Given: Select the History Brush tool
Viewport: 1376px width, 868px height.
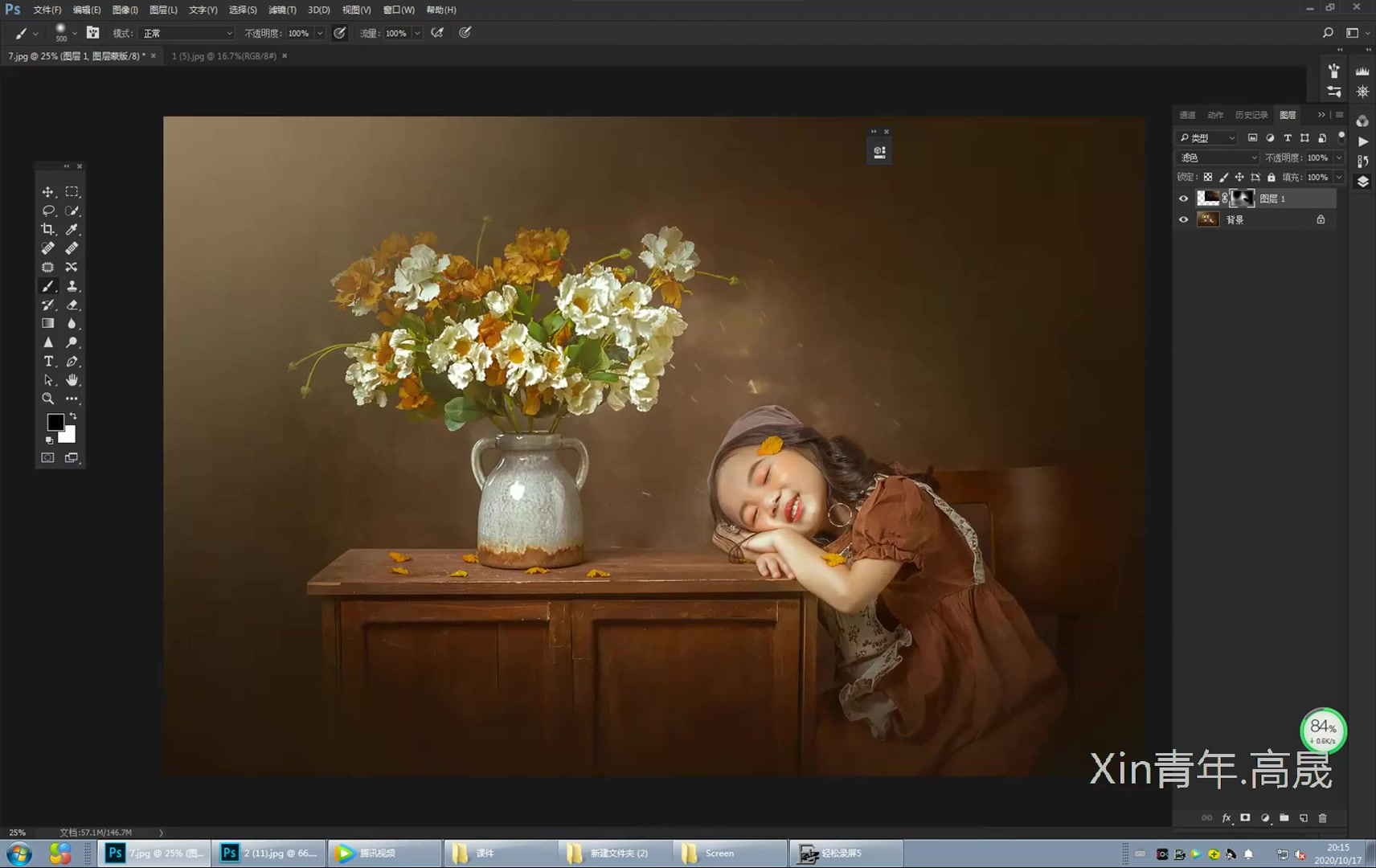Looking at the screenshot, I should click(x=48, y=305).
